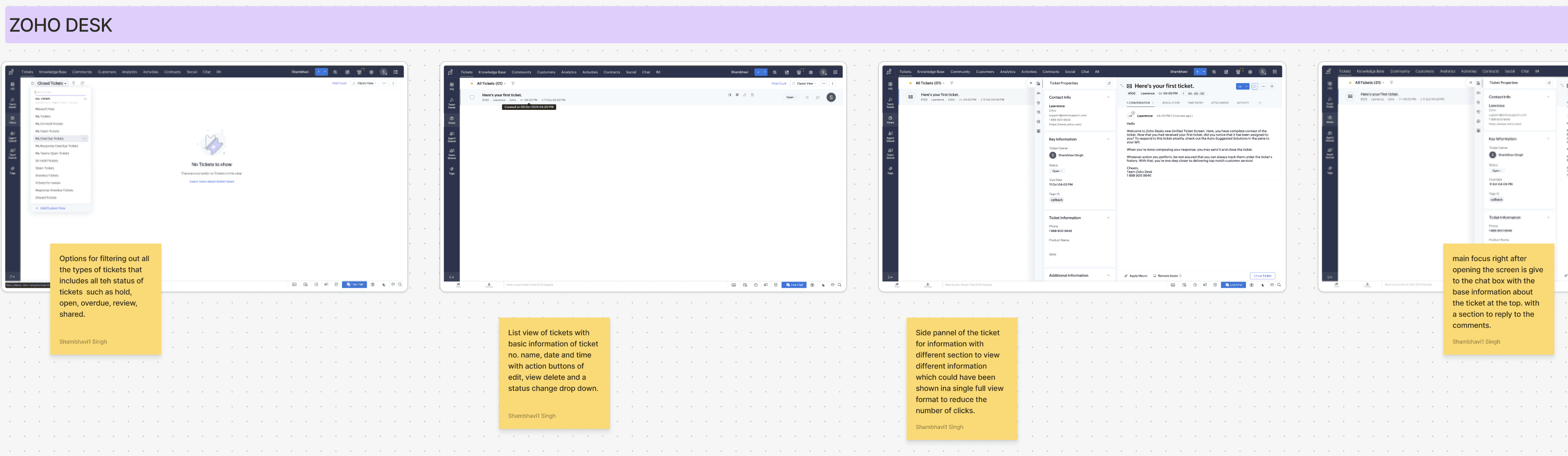
Task: Select the 'List view of tickets' sticky note
Action: (555, 373)
